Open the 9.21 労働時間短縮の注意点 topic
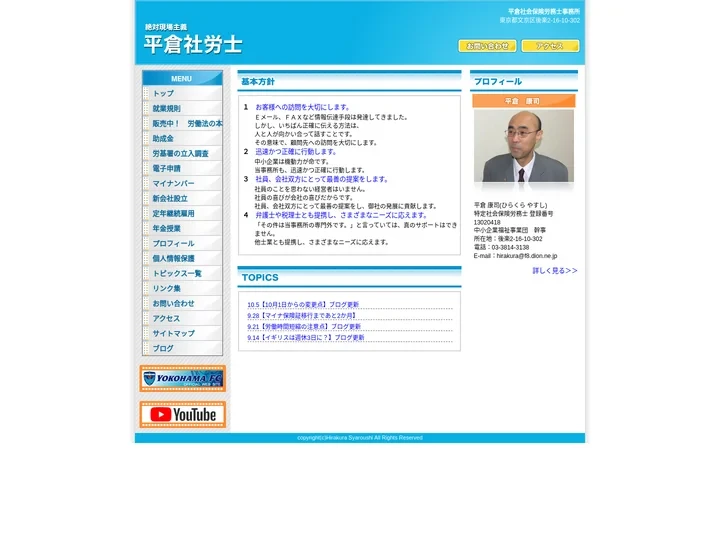720x540 pixels. (304, 326)
